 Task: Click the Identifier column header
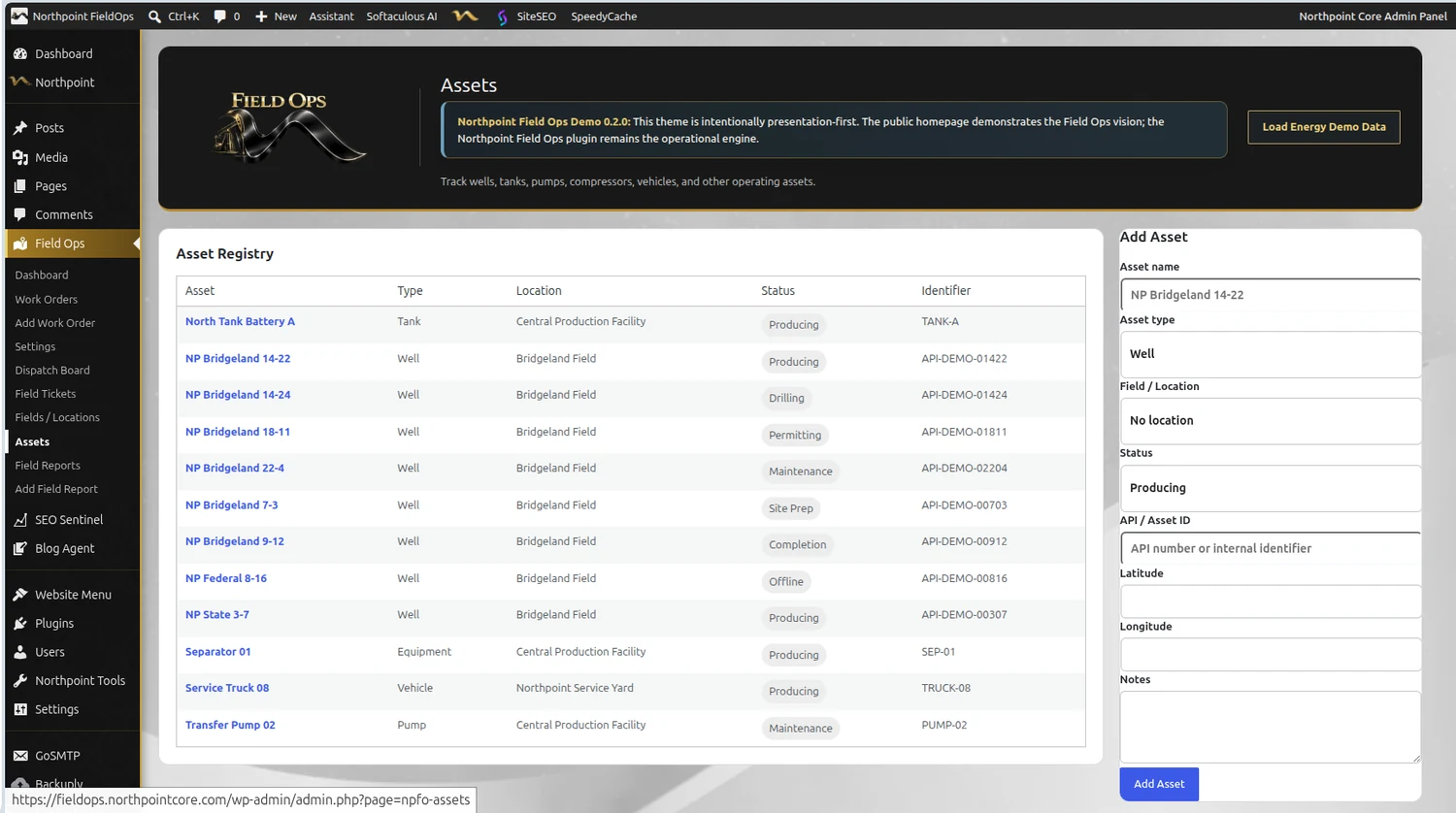click(x=946, y=291)
